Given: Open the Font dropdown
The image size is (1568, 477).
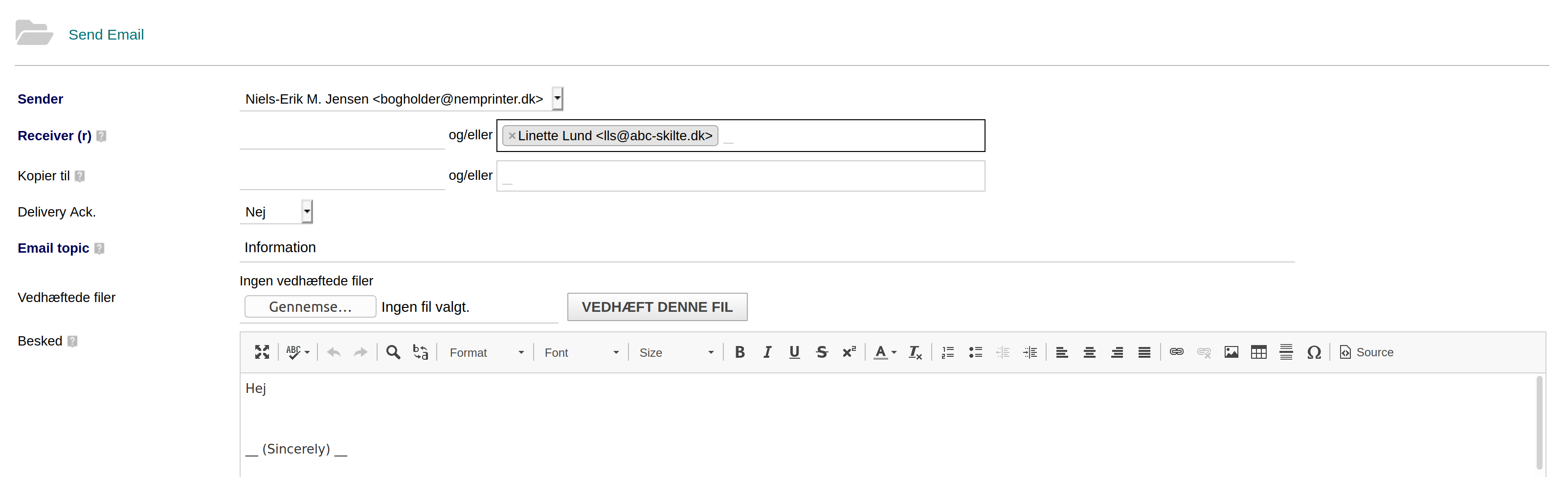Looking at the screenshot, I should click(582, 353).
